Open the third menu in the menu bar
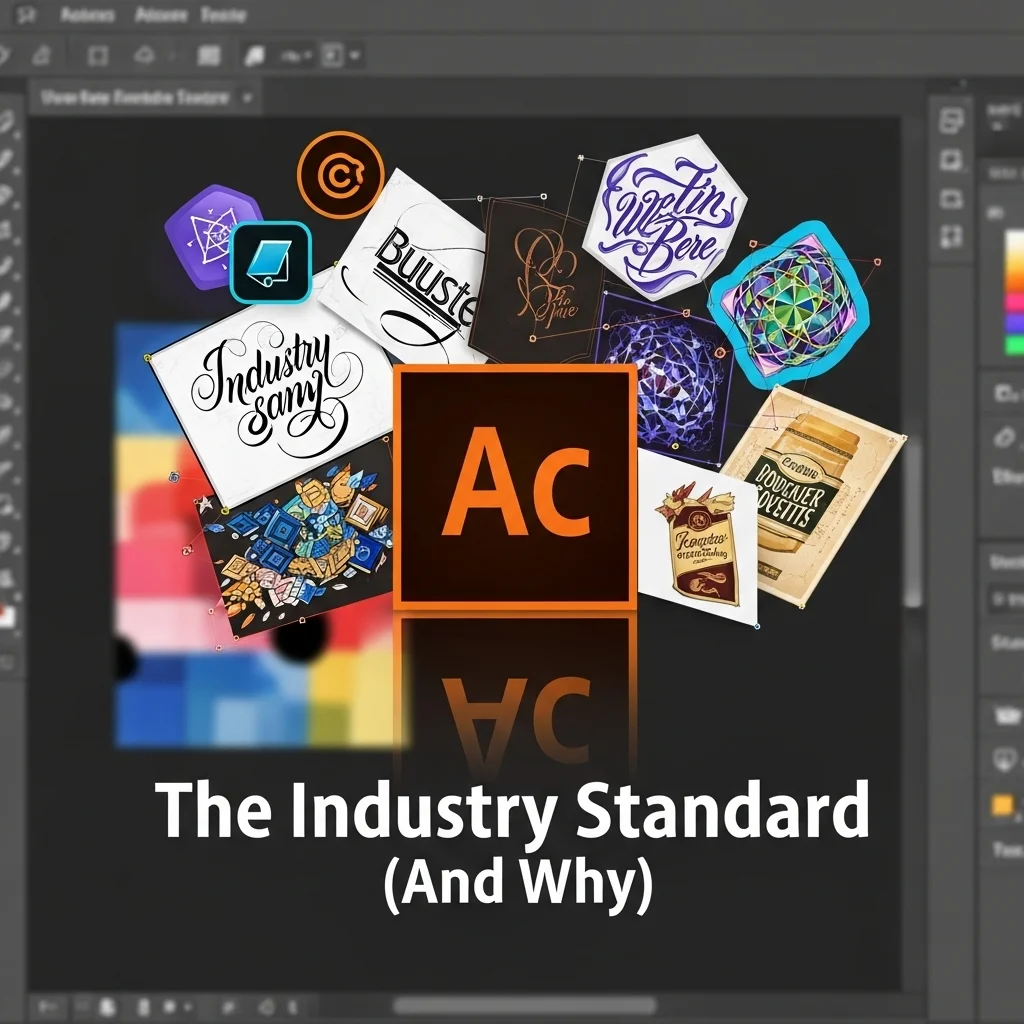 (x=223, y=15)
